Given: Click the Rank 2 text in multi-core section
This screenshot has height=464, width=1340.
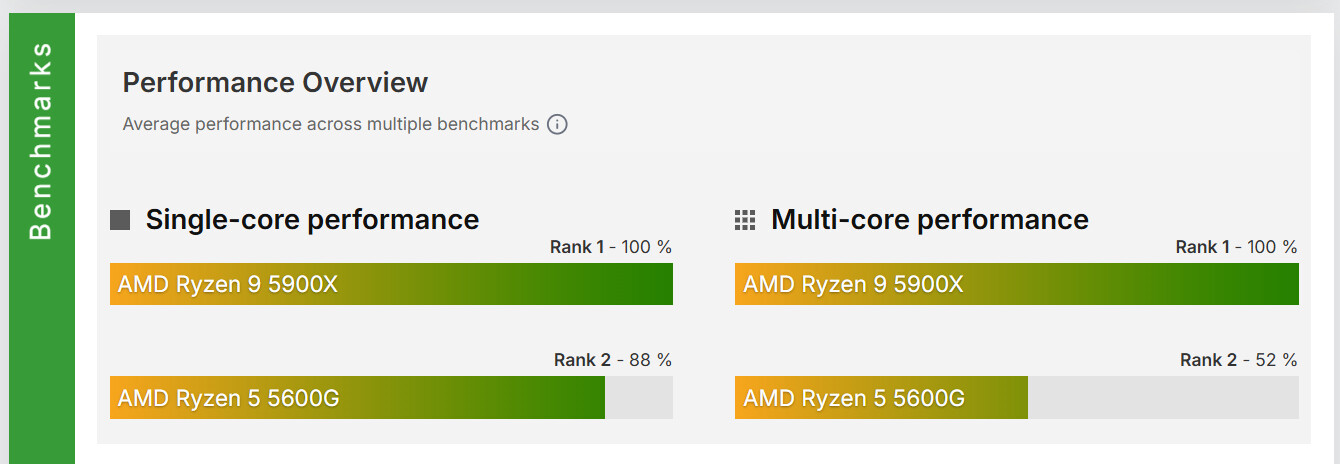Looking at the screenshot, I should (1208, 360).
